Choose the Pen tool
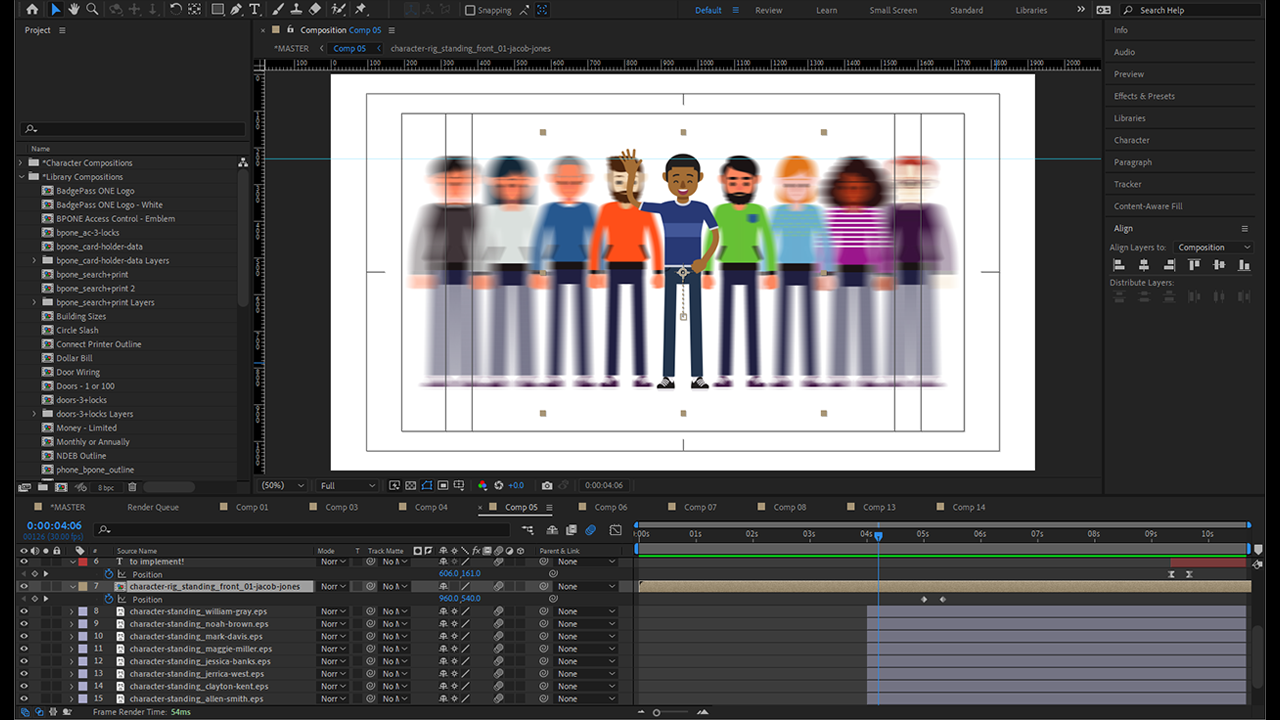 pos(236,9)
